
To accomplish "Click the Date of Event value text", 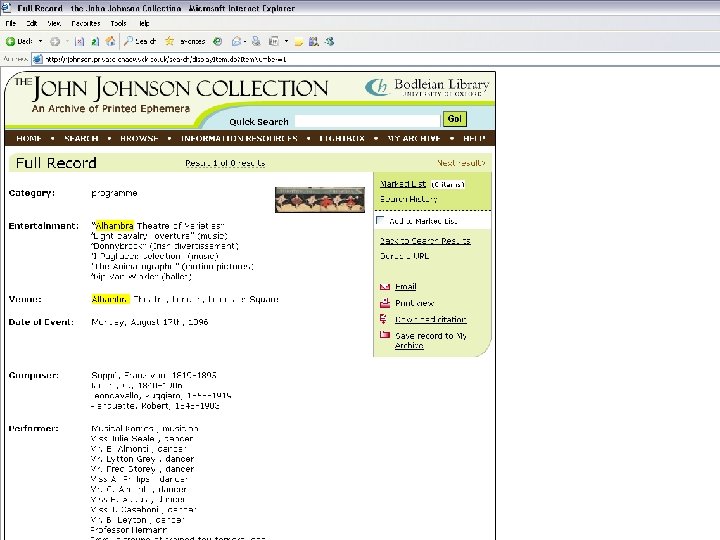I will [150, 322].
